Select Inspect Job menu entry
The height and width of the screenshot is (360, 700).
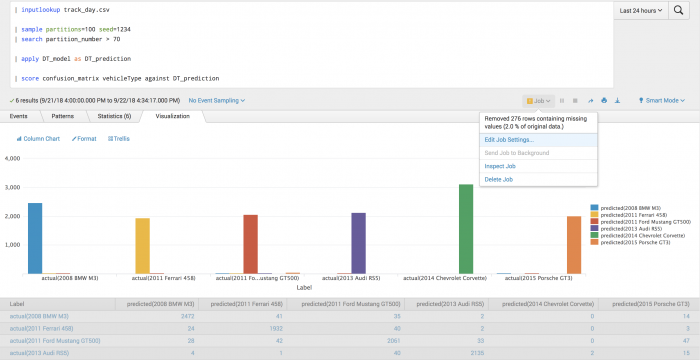[538, 166]
